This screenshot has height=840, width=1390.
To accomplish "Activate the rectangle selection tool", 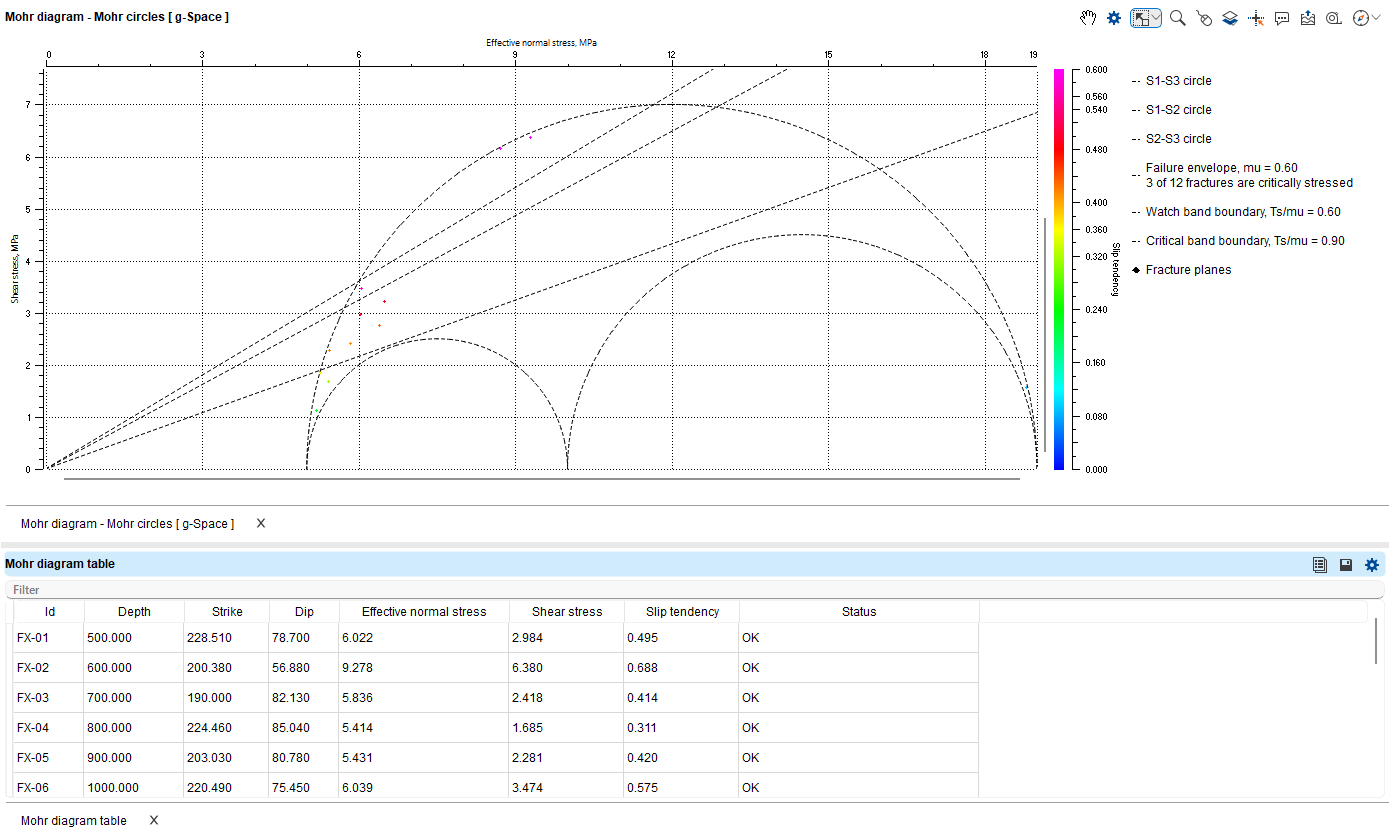I will (x=1141, y=18).
